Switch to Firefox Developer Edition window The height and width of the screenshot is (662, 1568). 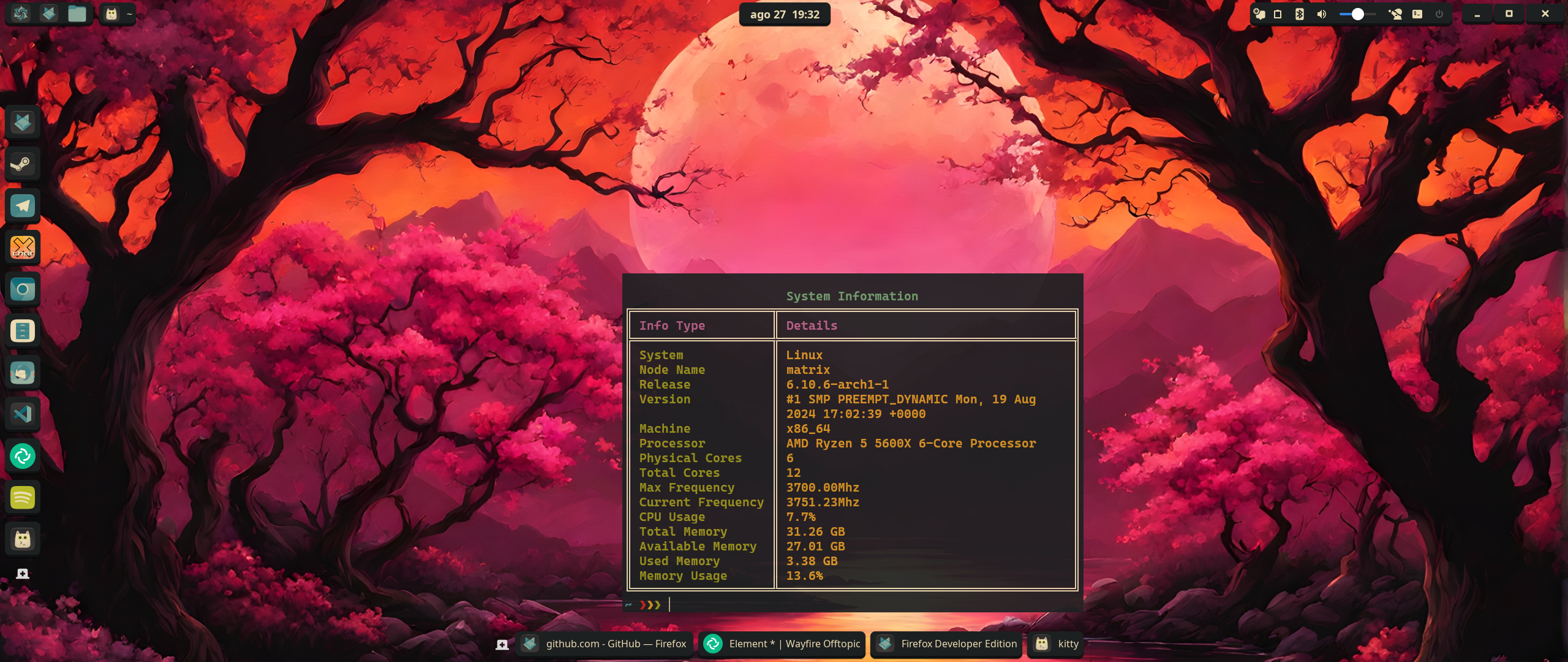[946, 644]
